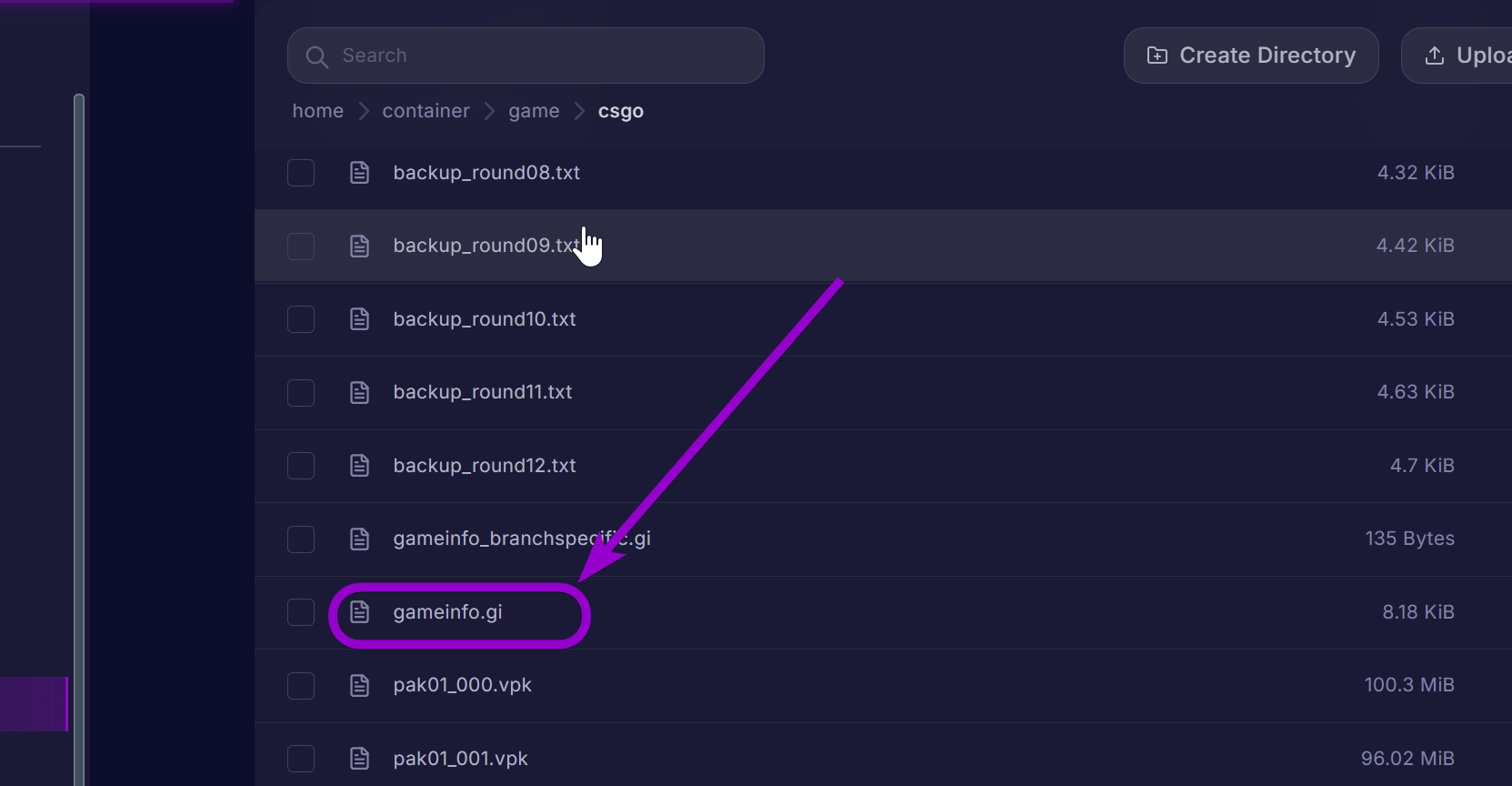This screenshot has width=1512, height=786.
Task: Check the checkbox for pak01_001.vpk
Action: (300, 758)
